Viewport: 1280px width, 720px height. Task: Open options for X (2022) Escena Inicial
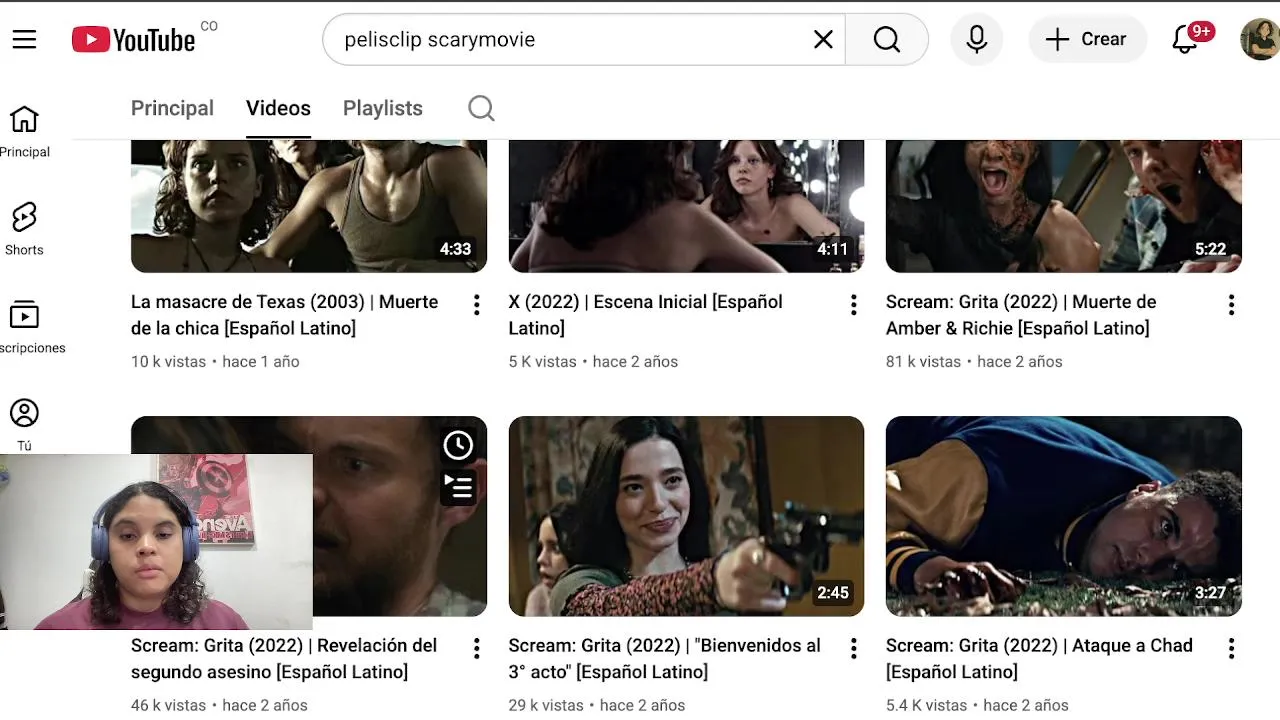[854, 305]
